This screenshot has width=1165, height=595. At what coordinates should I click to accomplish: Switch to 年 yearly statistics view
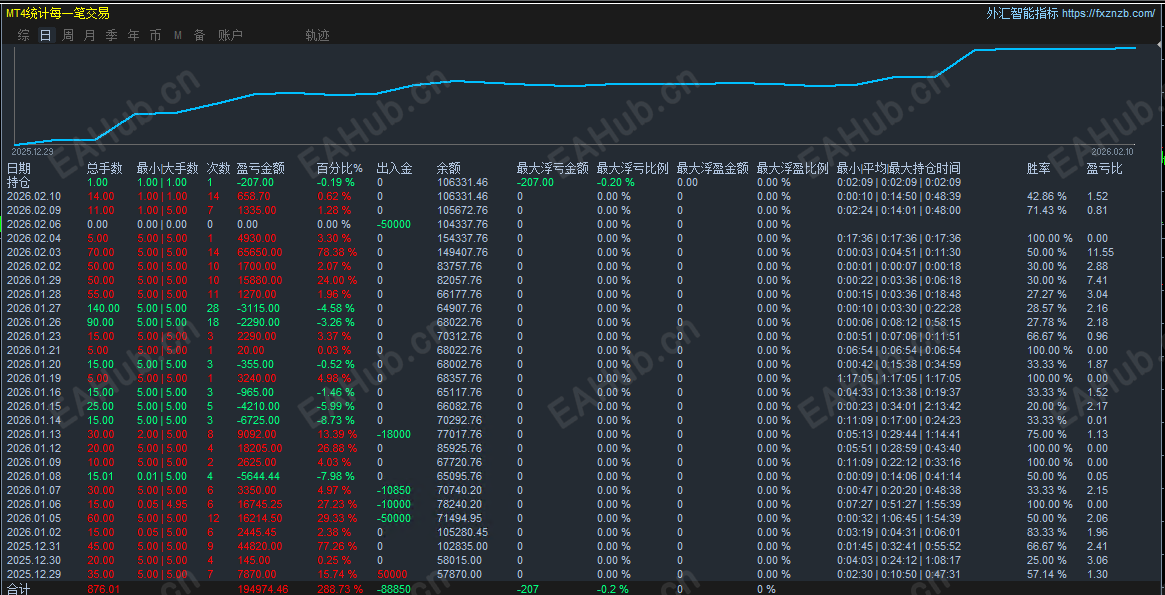pyautogui.click(x=133, y=34)
